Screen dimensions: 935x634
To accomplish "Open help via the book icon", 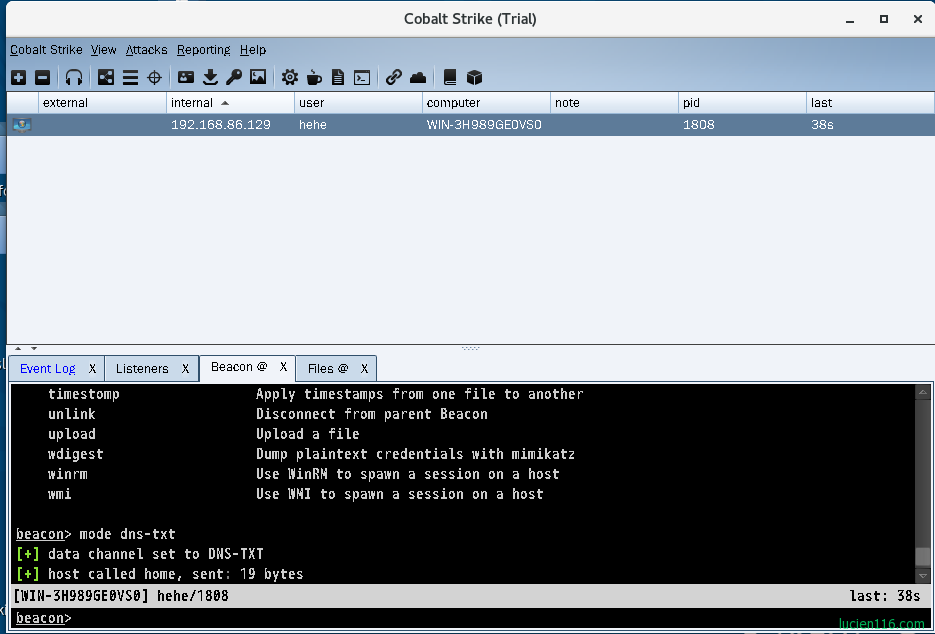I will coord(450,77).
